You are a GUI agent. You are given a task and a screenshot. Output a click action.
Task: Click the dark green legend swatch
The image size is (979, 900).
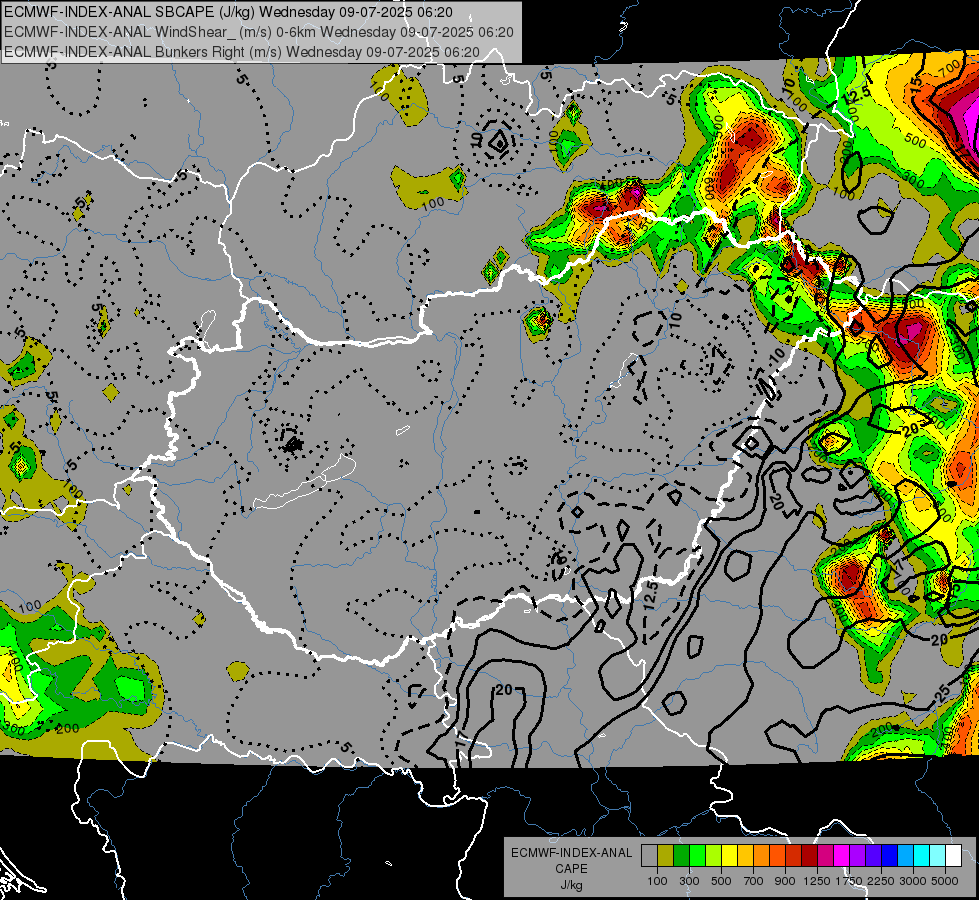(681, 856)
